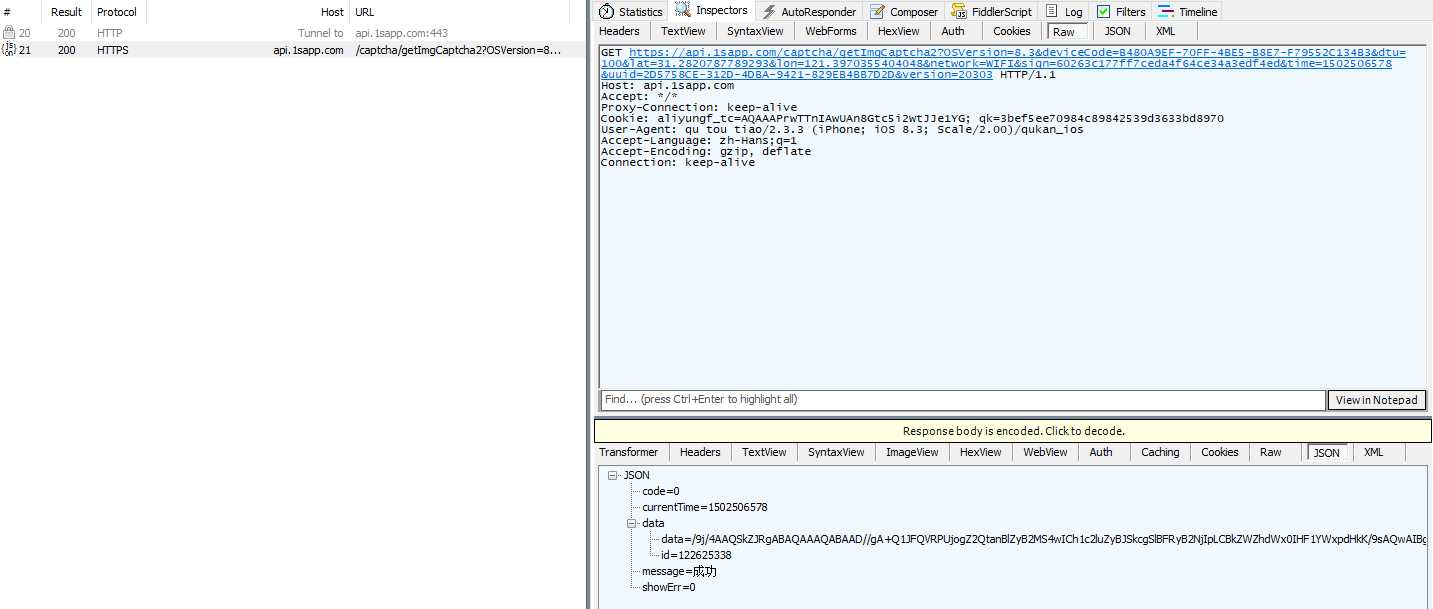Sort sessions by the Result column header

coord(66,12)
